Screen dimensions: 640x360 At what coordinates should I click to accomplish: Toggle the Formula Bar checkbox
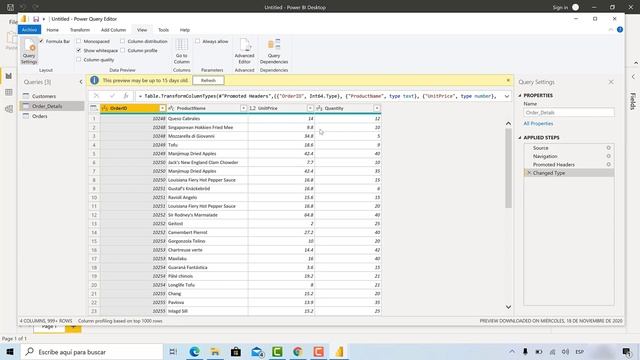(42, 41)
